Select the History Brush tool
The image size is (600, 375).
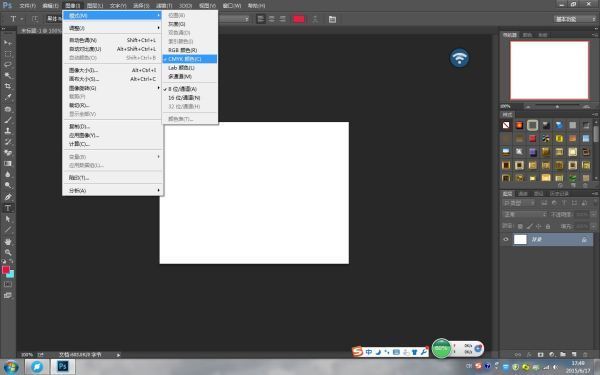coord(8,142)
